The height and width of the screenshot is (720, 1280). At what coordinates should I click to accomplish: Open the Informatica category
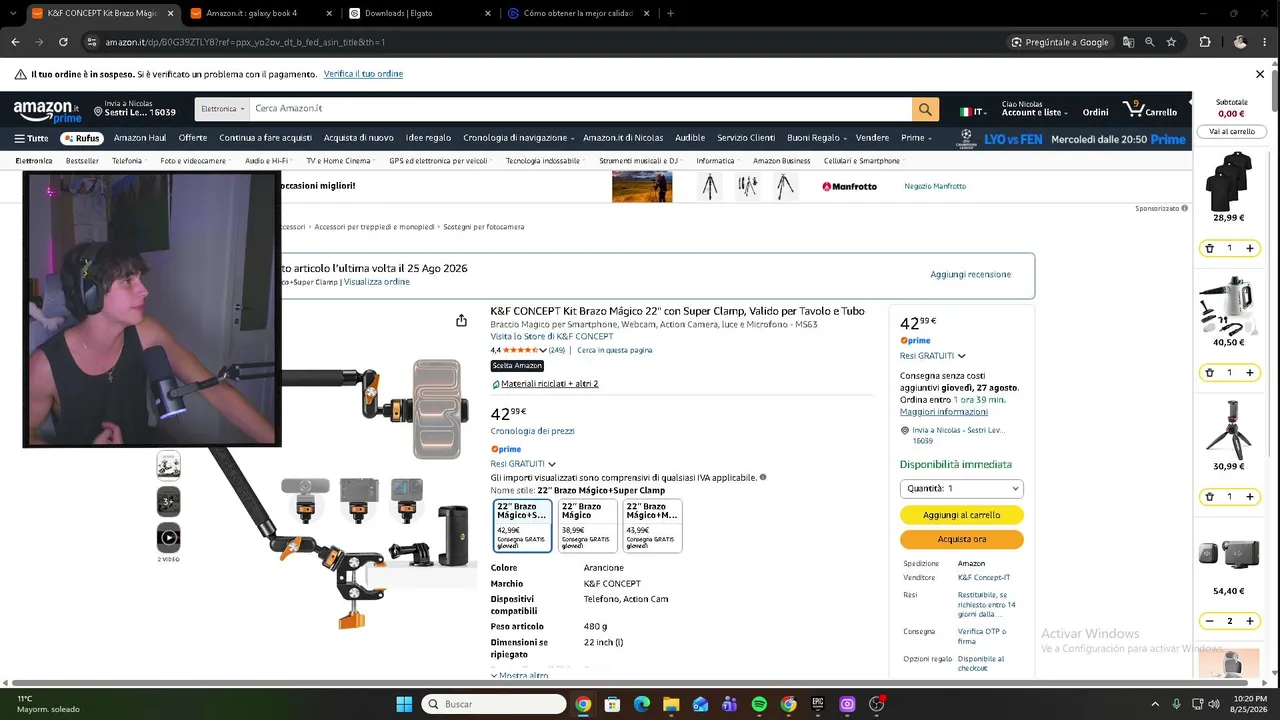(x=715, y=161)
